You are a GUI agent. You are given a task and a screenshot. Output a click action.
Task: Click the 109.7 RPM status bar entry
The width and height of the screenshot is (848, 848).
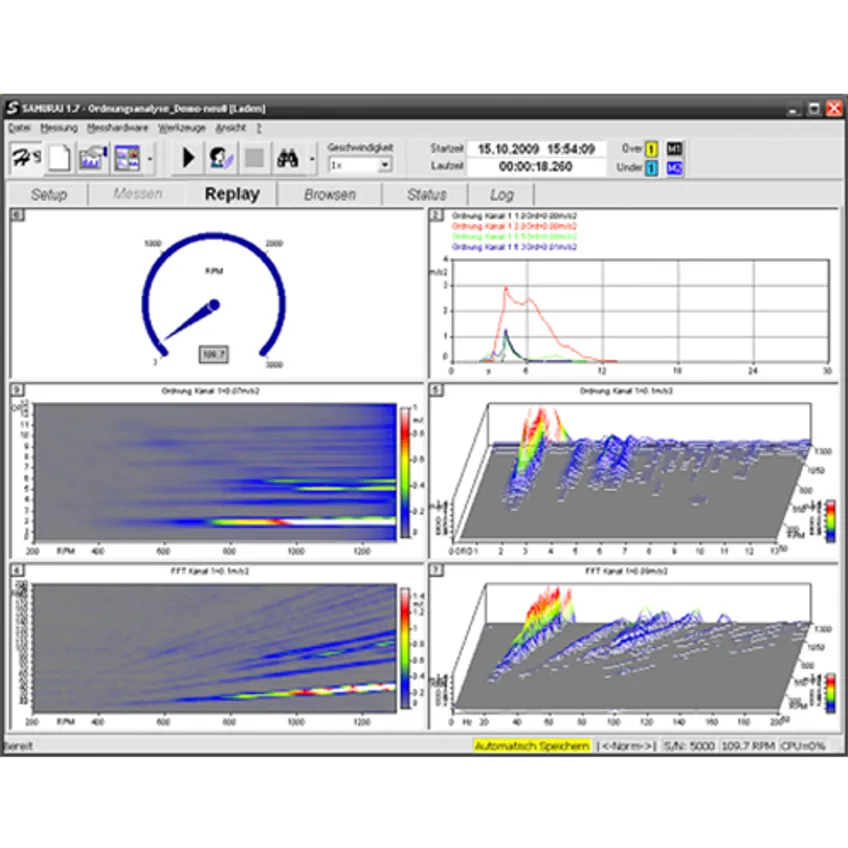[748, 746]
